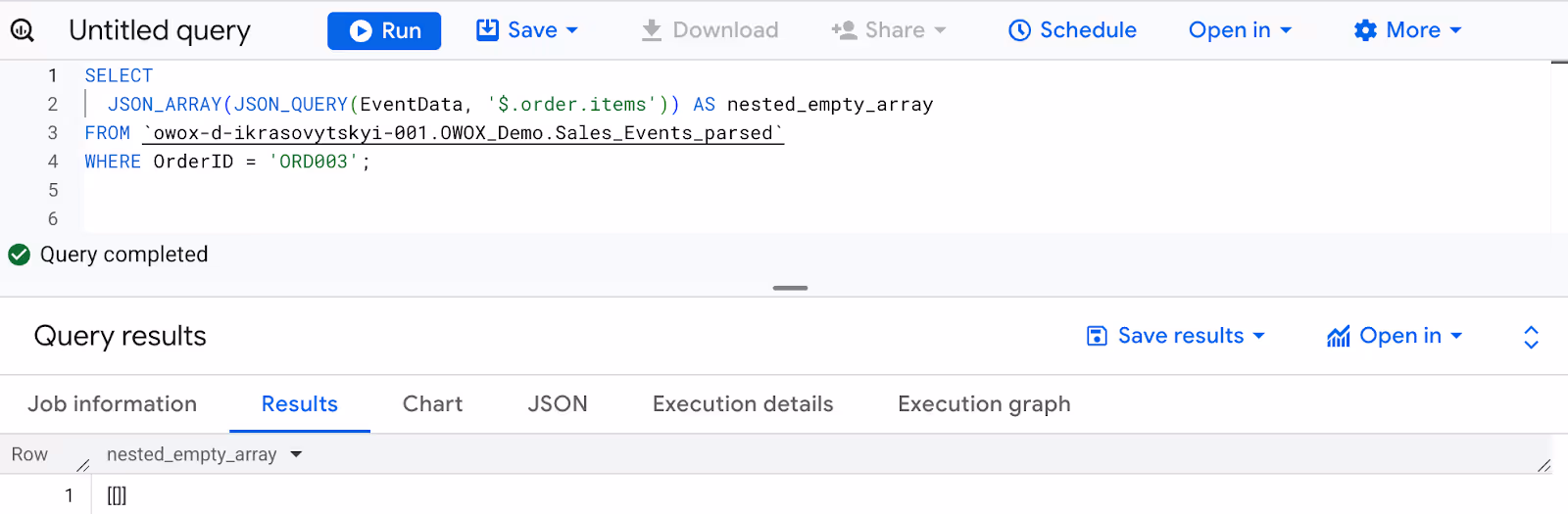This screenshot has width=1568, height=514.
Task: Place cursor on empty line 6 of editor
Action: click(817, 219)
